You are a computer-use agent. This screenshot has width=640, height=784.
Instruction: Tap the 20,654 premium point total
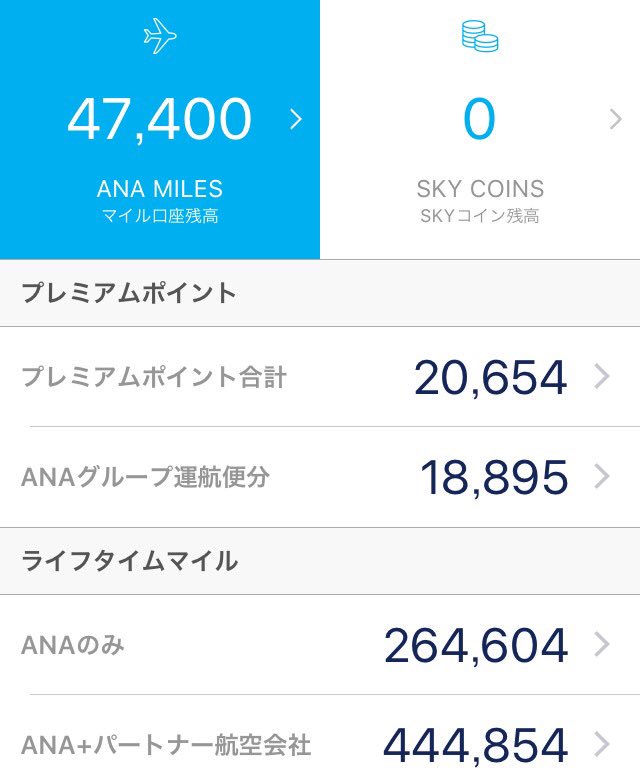pos(490,378)
